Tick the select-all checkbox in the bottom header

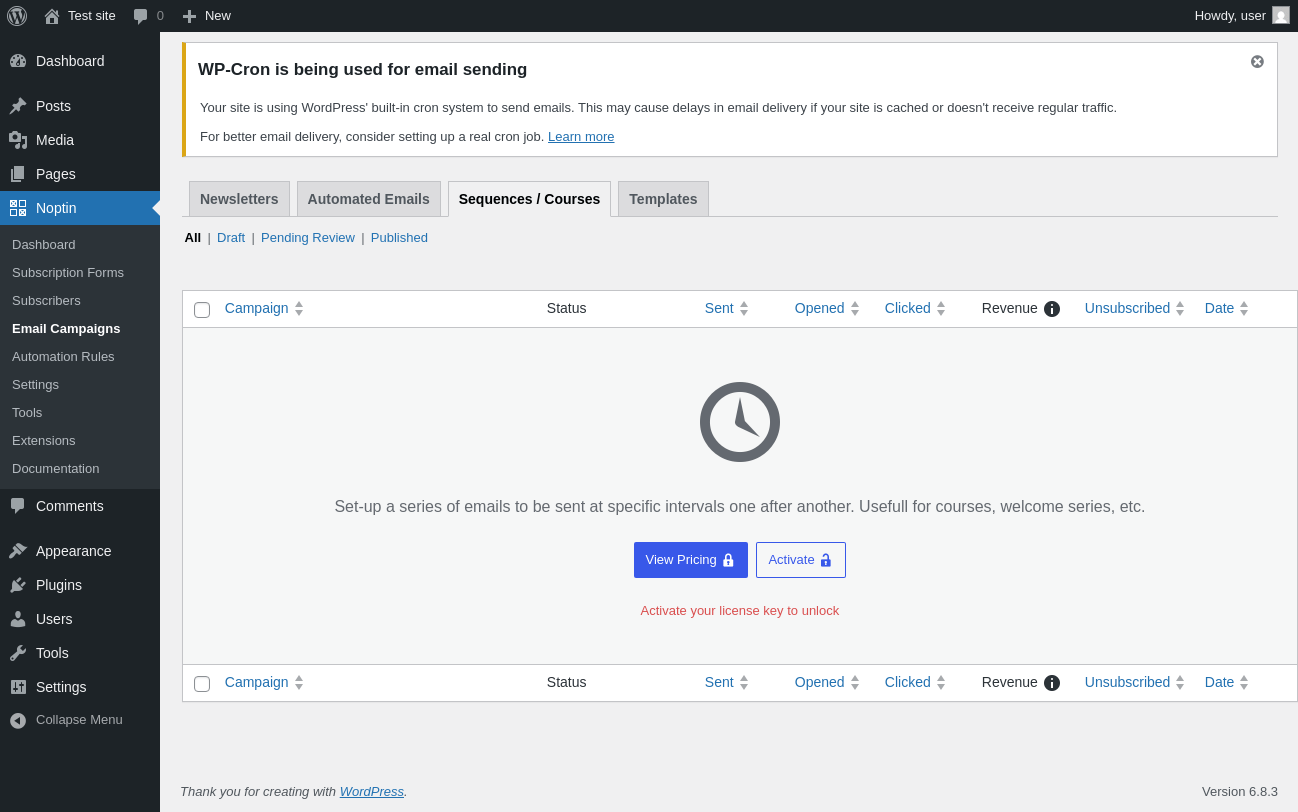[x=202, y=684]
